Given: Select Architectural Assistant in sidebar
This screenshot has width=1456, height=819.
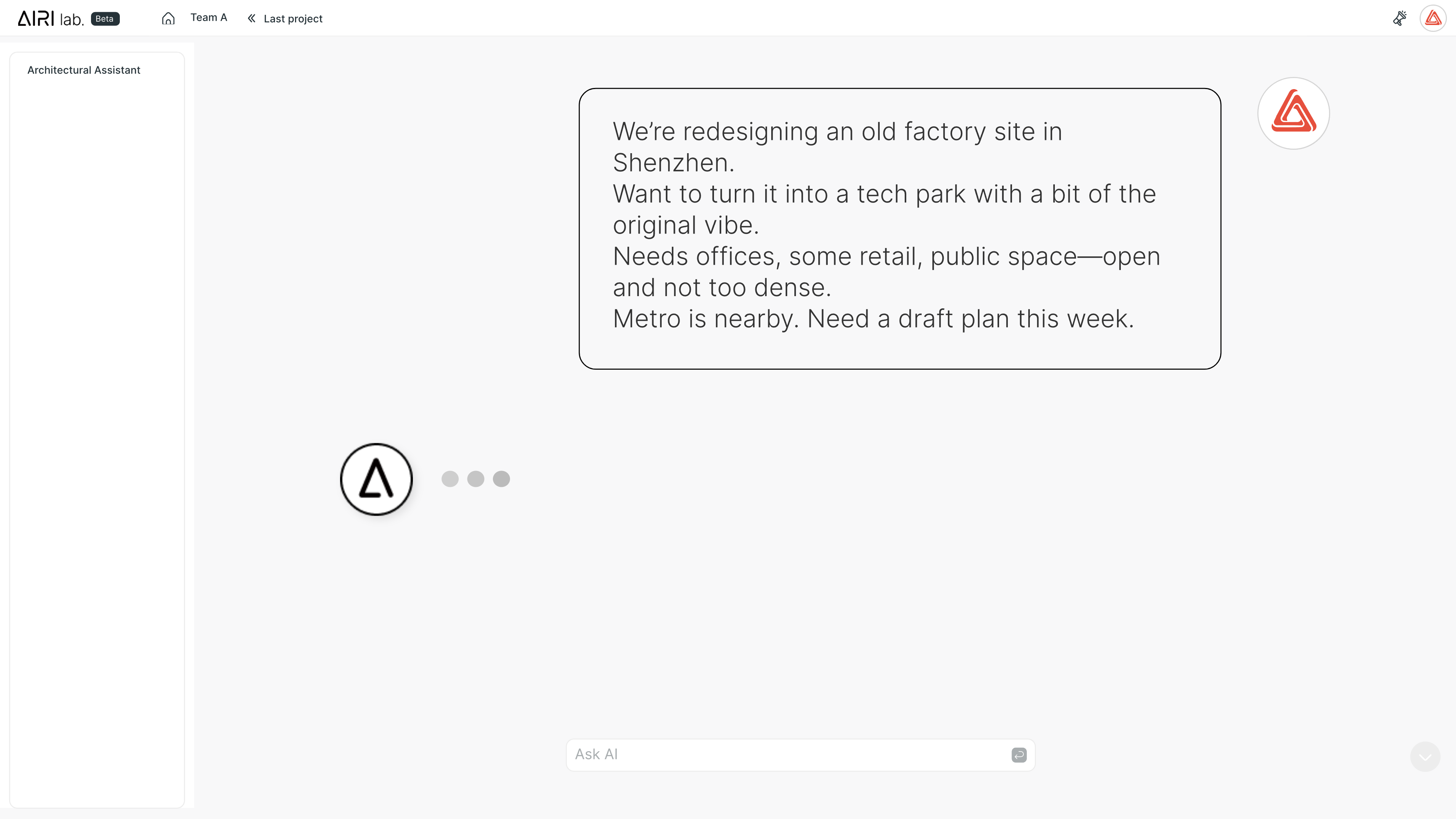Looking at the screenshot, I should [84, 70].
